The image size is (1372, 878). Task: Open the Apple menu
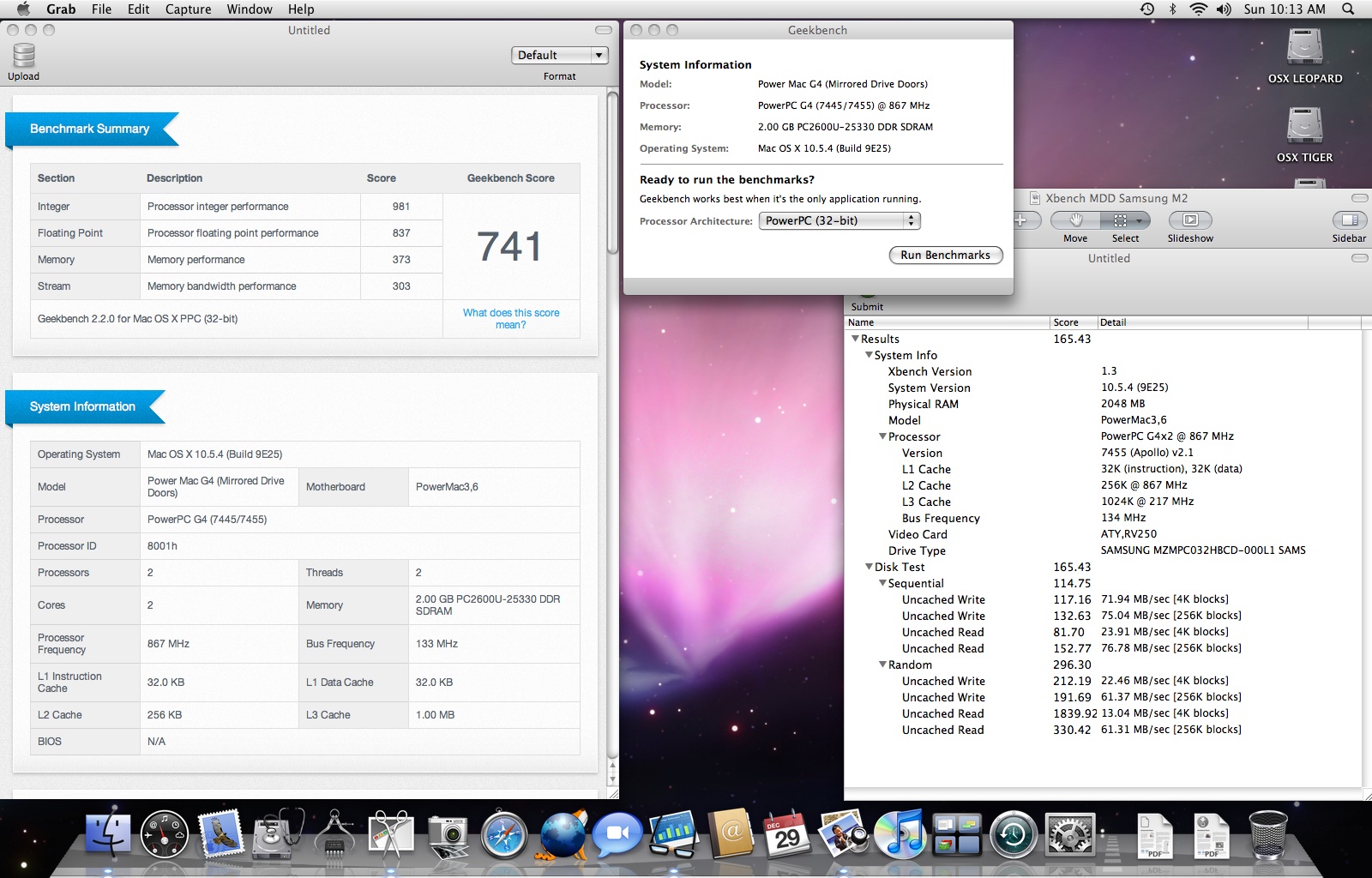(23, 9)
